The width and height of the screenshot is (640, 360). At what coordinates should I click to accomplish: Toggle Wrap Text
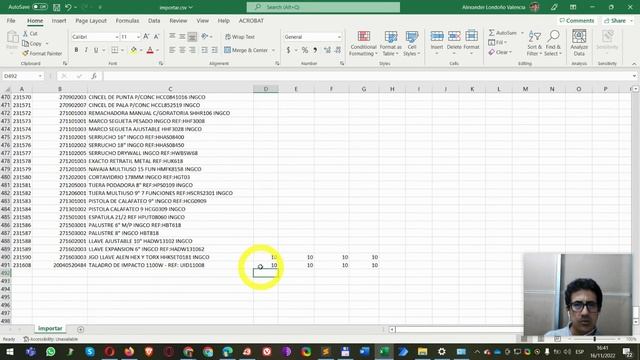pyautogui.click(x=240, y=37)
